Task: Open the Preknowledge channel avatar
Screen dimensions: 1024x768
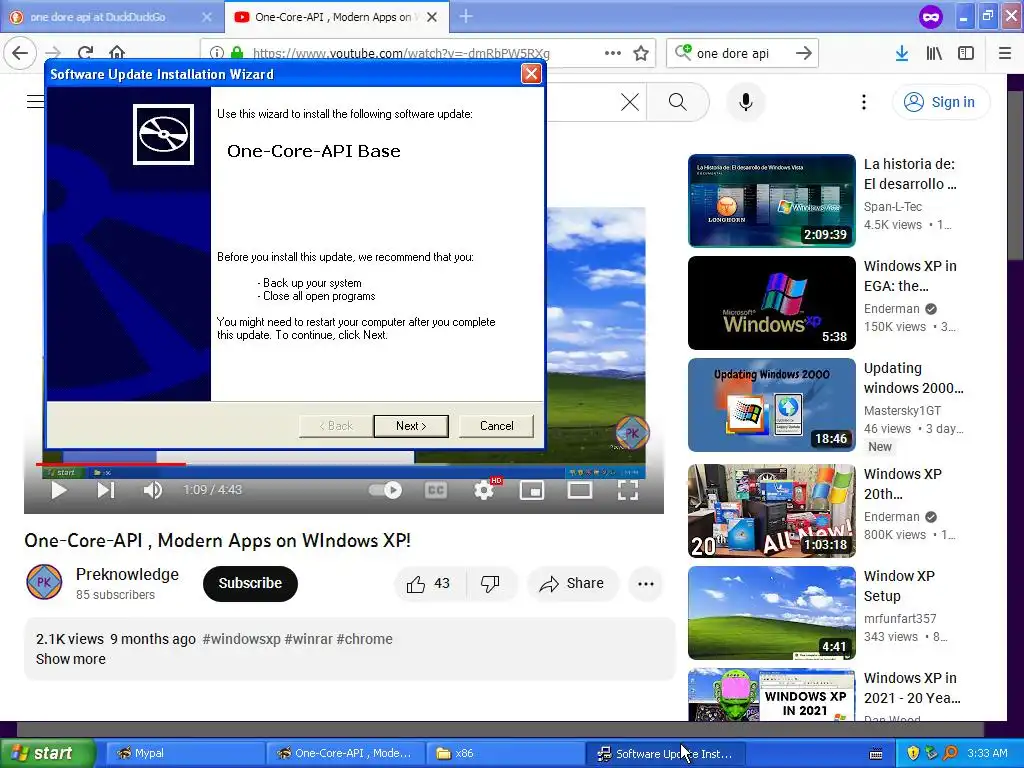Action: [44, 582]
